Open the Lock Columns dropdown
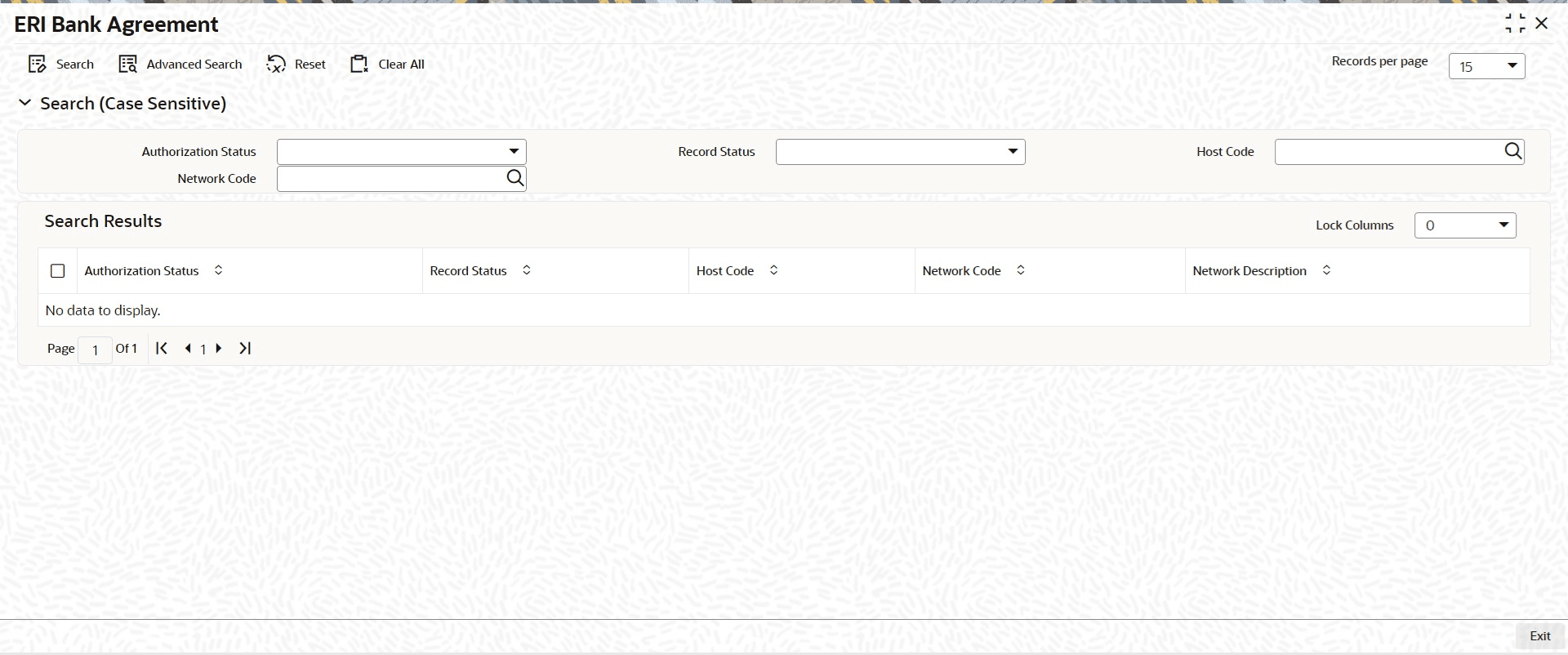The width and height of the screenshot is (1568, 655). pos(1465,225)
